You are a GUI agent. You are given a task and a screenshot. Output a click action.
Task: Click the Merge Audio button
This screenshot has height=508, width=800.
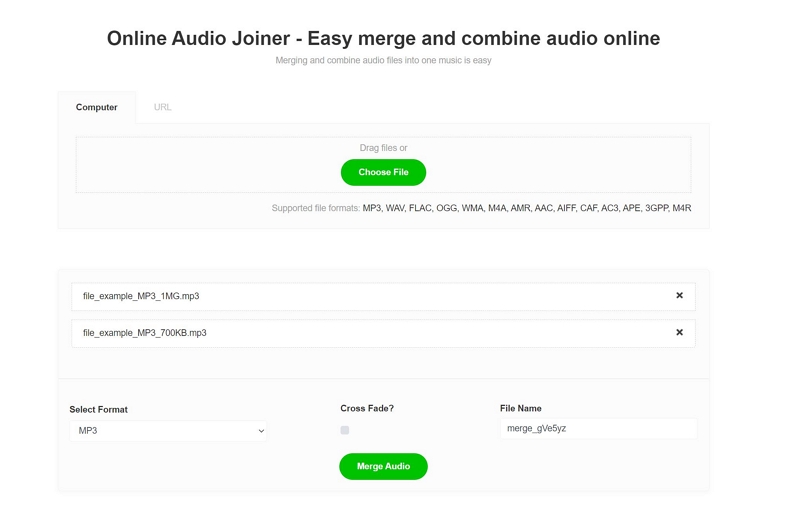[383, 466]
